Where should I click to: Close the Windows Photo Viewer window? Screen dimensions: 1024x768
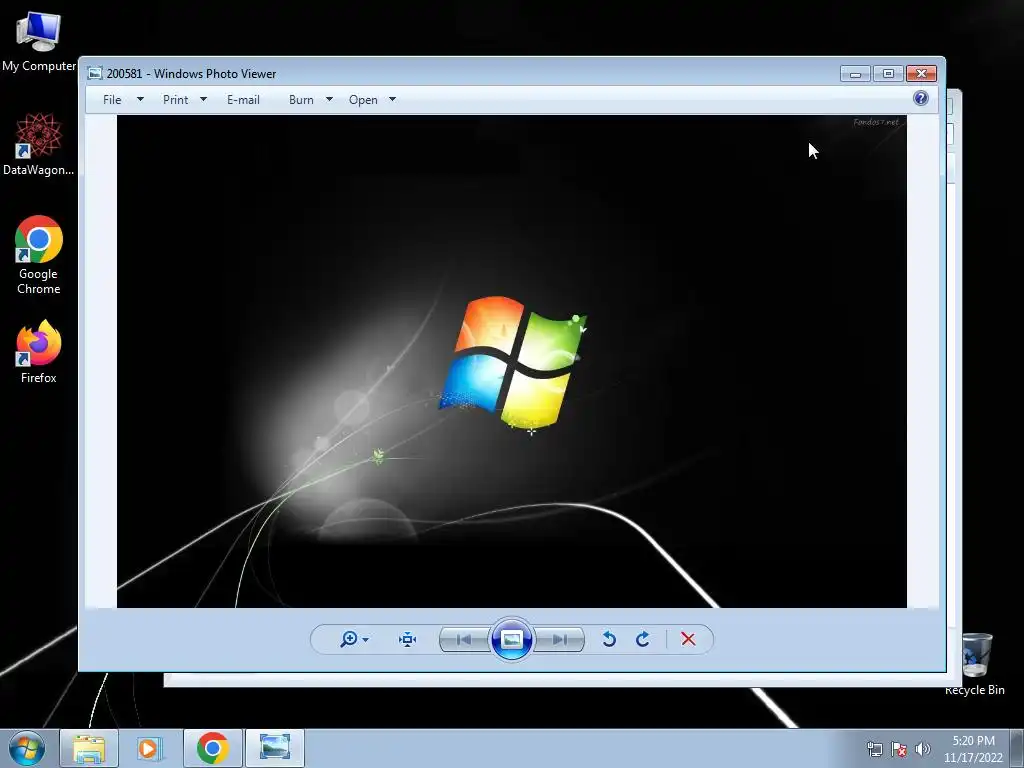pyautogui.click(x=921, y=74)
